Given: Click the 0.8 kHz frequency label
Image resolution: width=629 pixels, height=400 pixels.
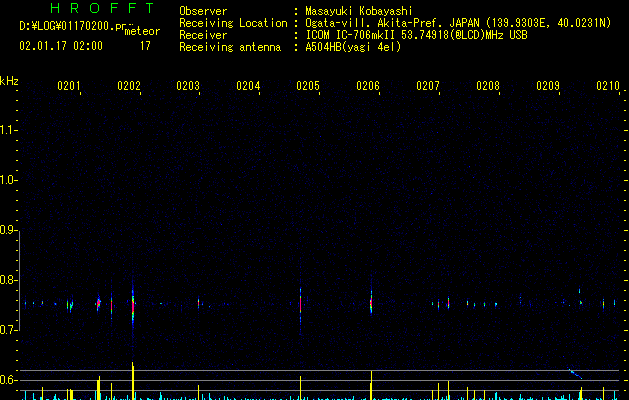Looking at the screenshot, I should coord(7,280).
